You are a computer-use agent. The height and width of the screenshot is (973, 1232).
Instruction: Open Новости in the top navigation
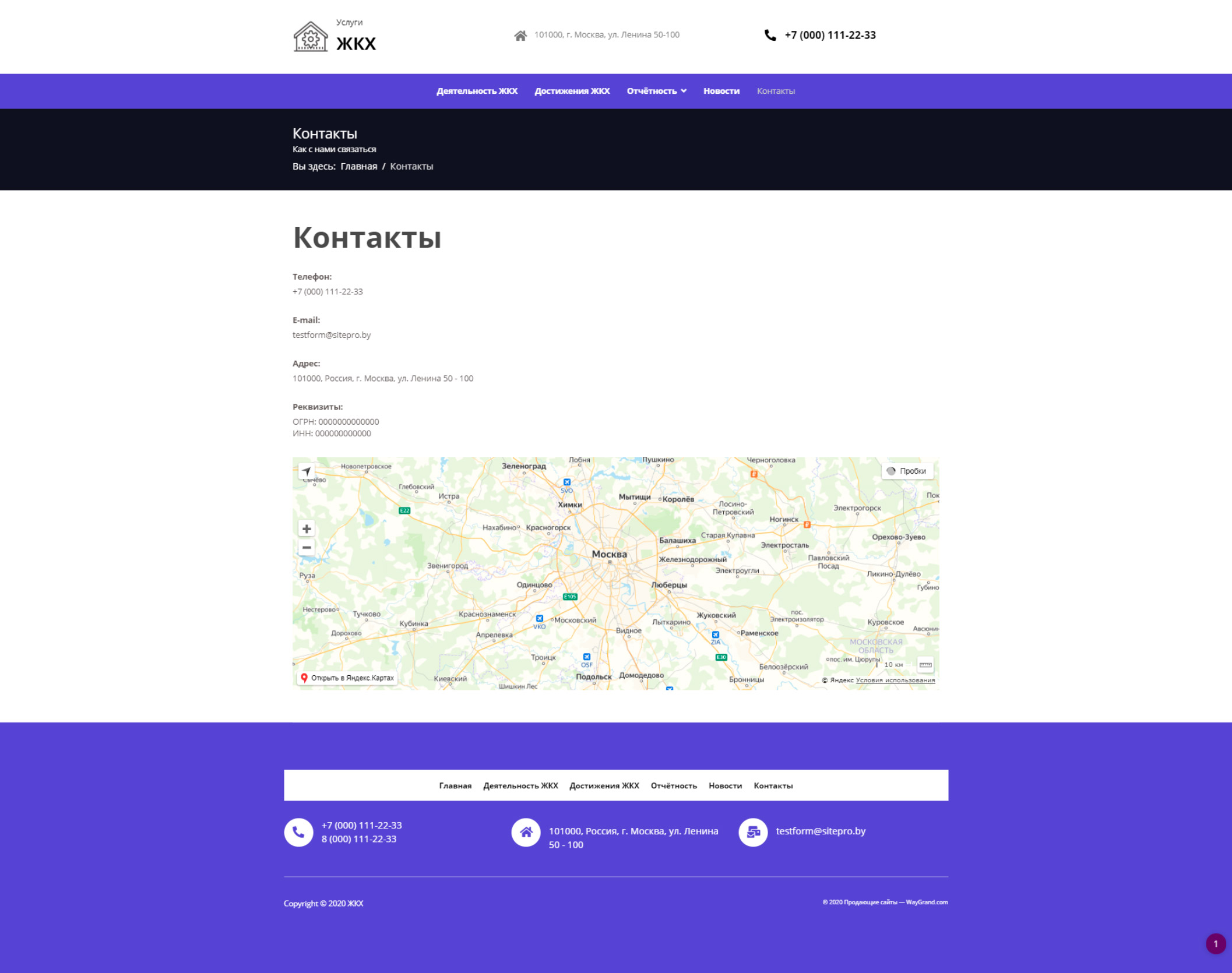pos(721,91)
